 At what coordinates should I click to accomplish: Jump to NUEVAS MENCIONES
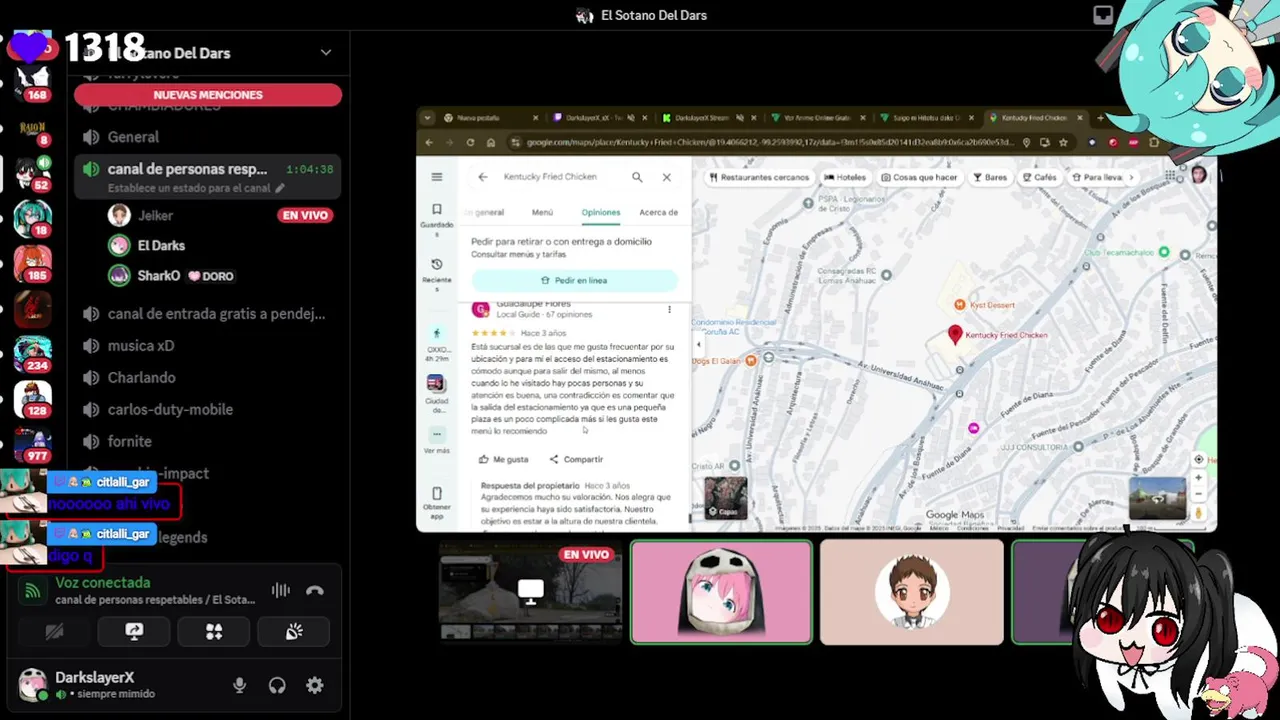[x=208, y=95]
